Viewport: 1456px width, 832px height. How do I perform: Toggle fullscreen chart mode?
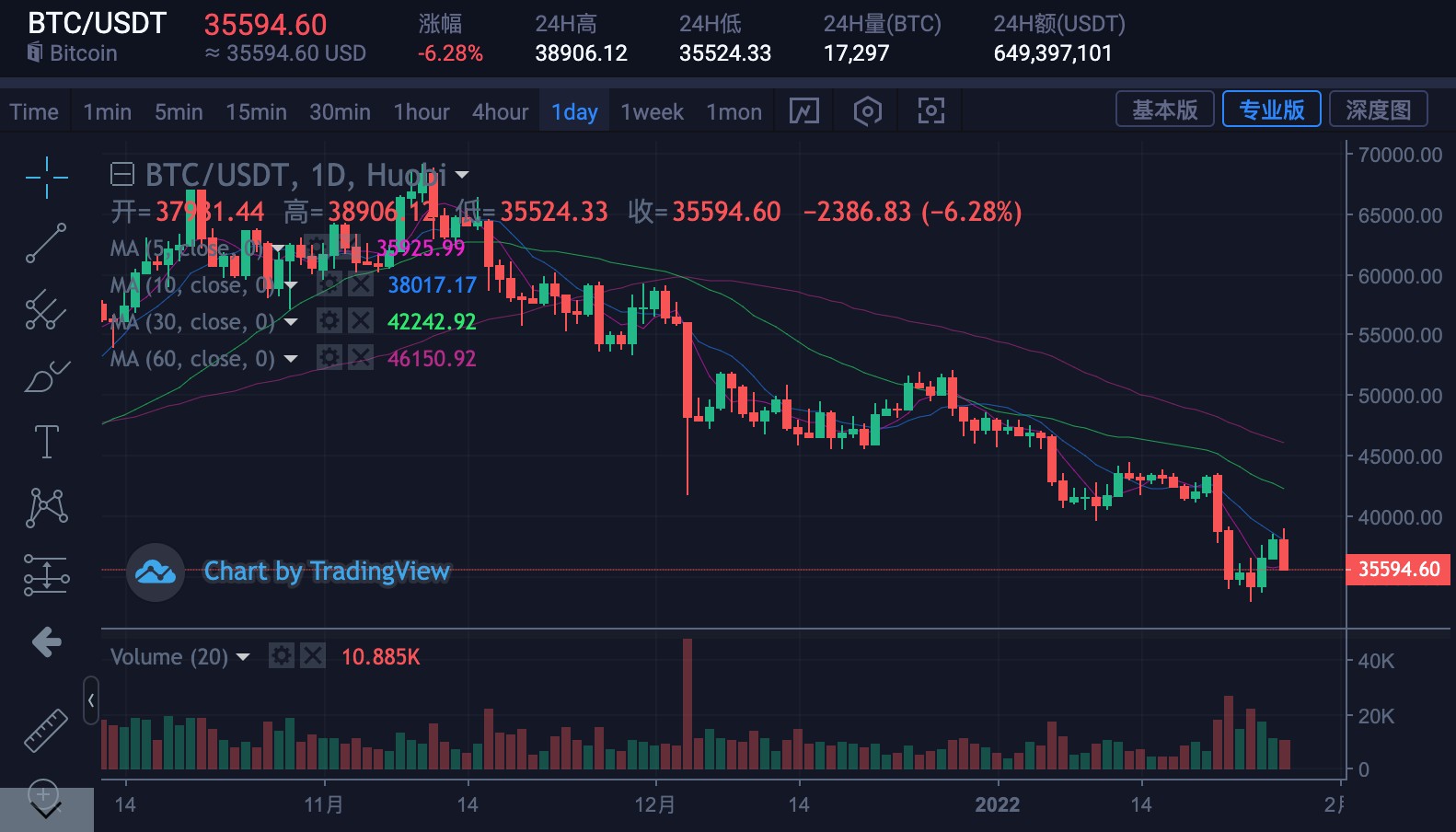click(x=930, y=111)
